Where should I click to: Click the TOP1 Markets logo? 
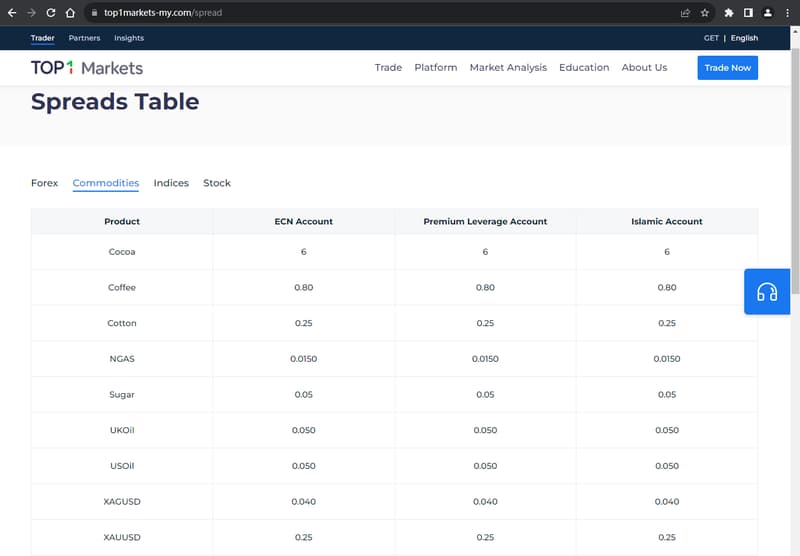pyautogui.click(x=87, y=68)
